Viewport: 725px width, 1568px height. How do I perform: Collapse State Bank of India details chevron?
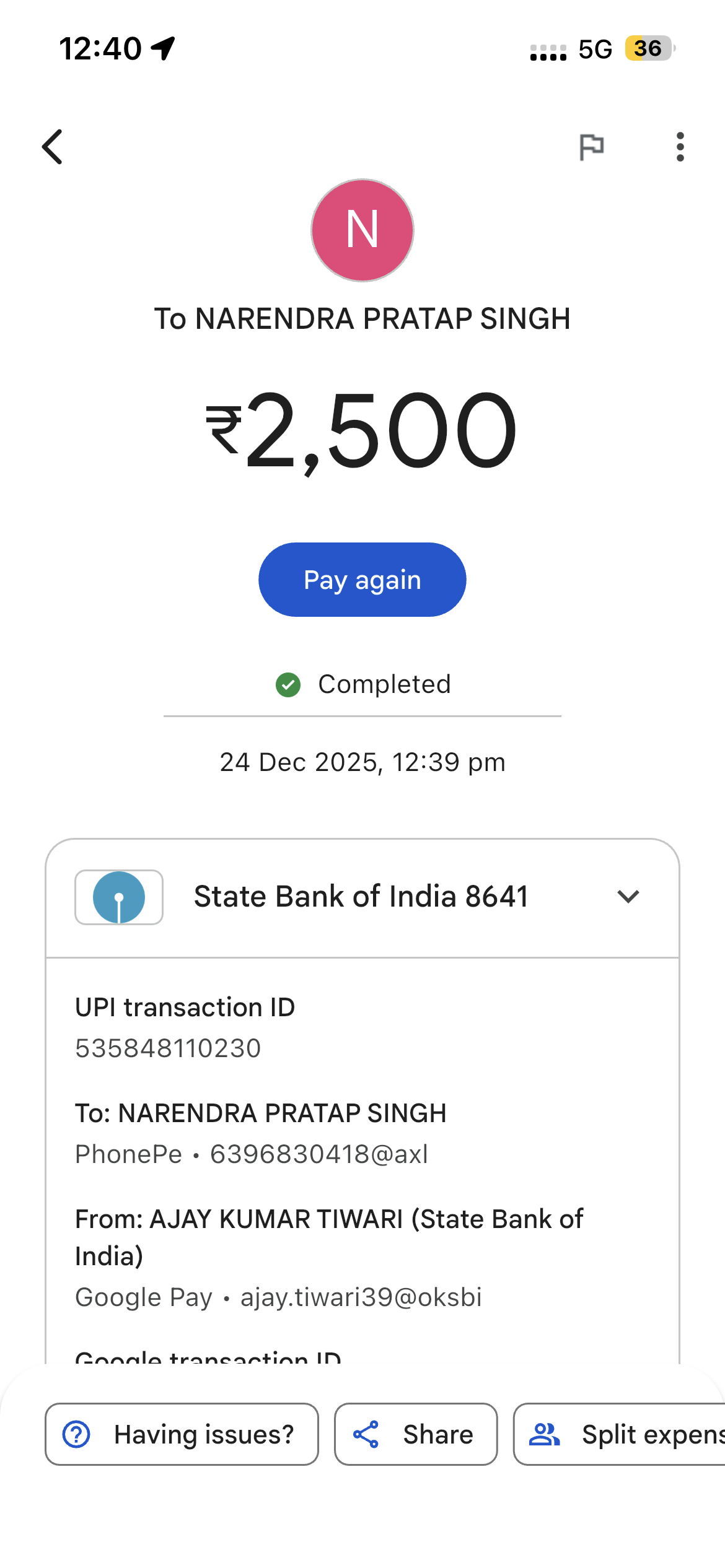click(628, 897)
